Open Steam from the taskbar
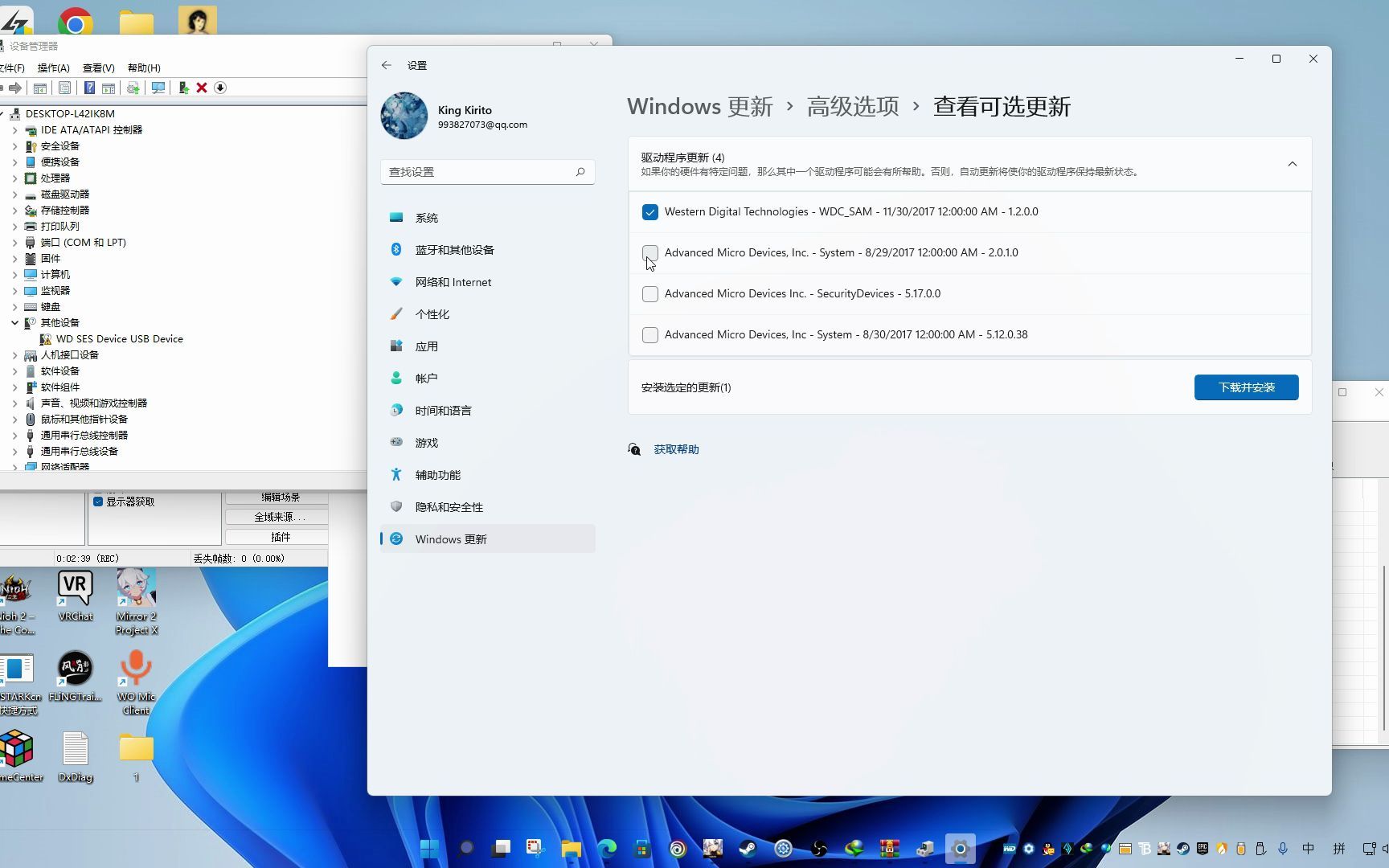Image resolution: width=1389 pixels, height=868 pixels. pyautogui.click(x=748, y=848)
